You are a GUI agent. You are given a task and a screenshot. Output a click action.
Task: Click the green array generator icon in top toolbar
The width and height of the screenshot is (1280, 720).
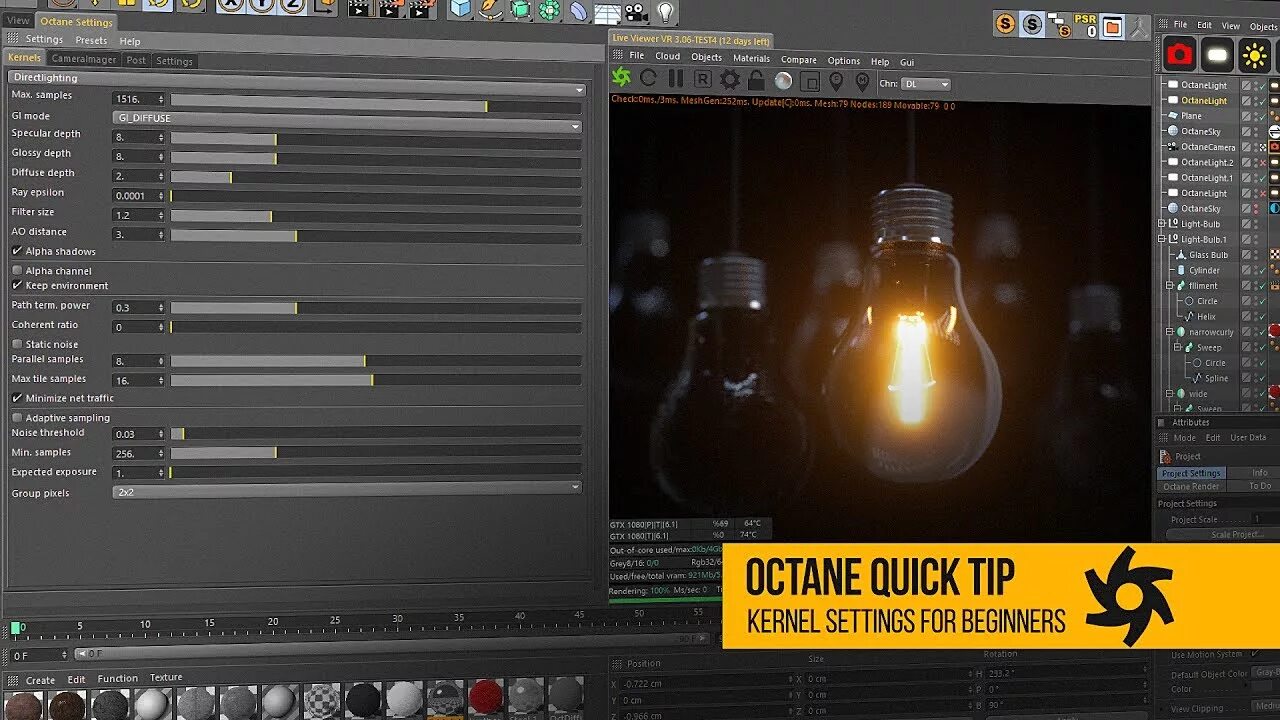(x=549, y=11)
